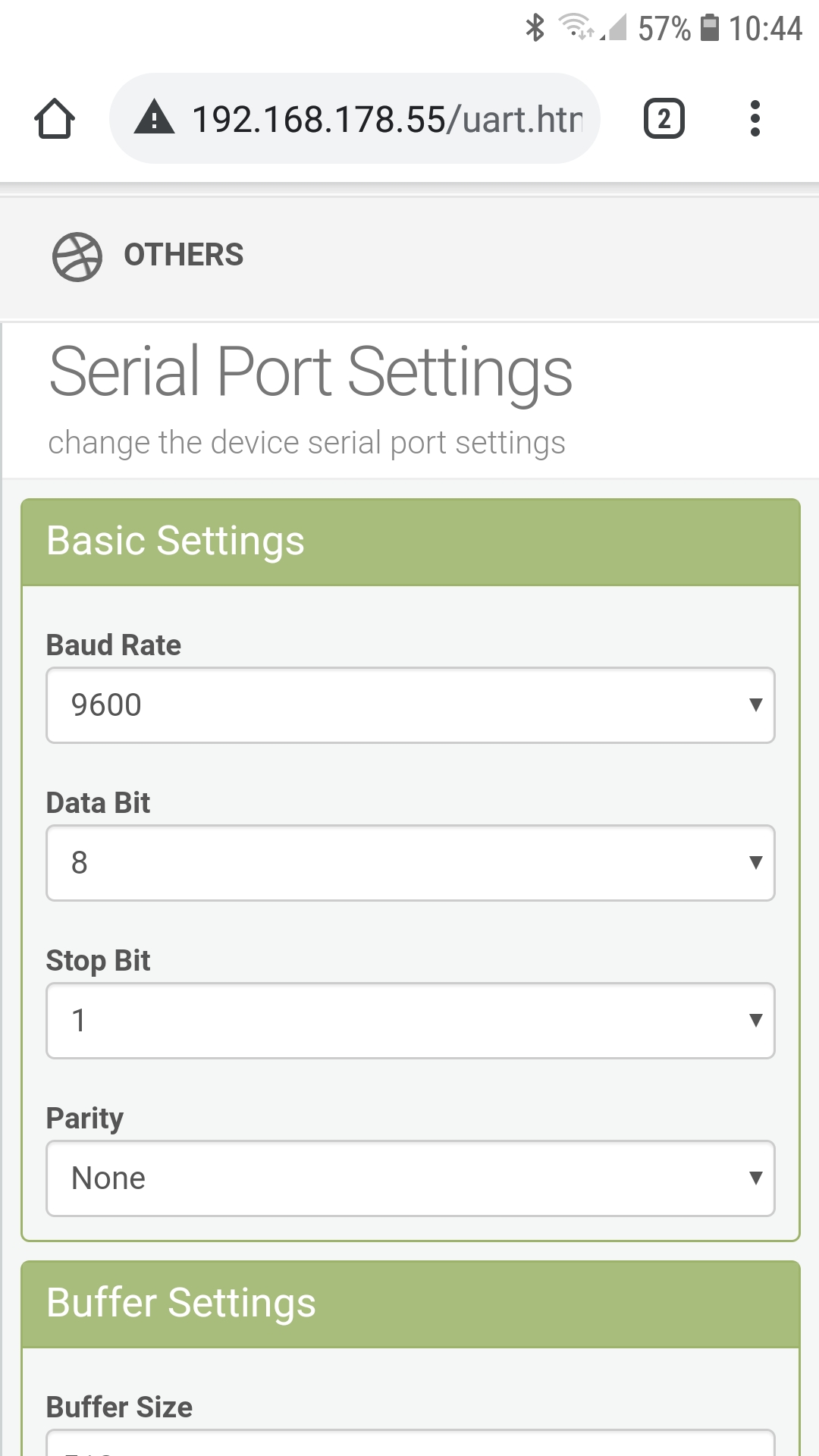Screen dimensions: 819x1456
Task: Open the browser three-dot overflow menu
Action: pos(755,119)
